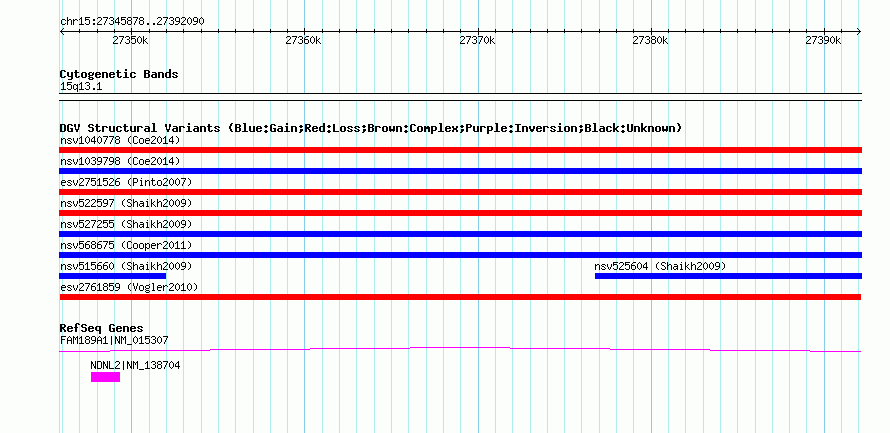
Task: Click the blue nsv568675 variant bar
Action: (460, 255)
